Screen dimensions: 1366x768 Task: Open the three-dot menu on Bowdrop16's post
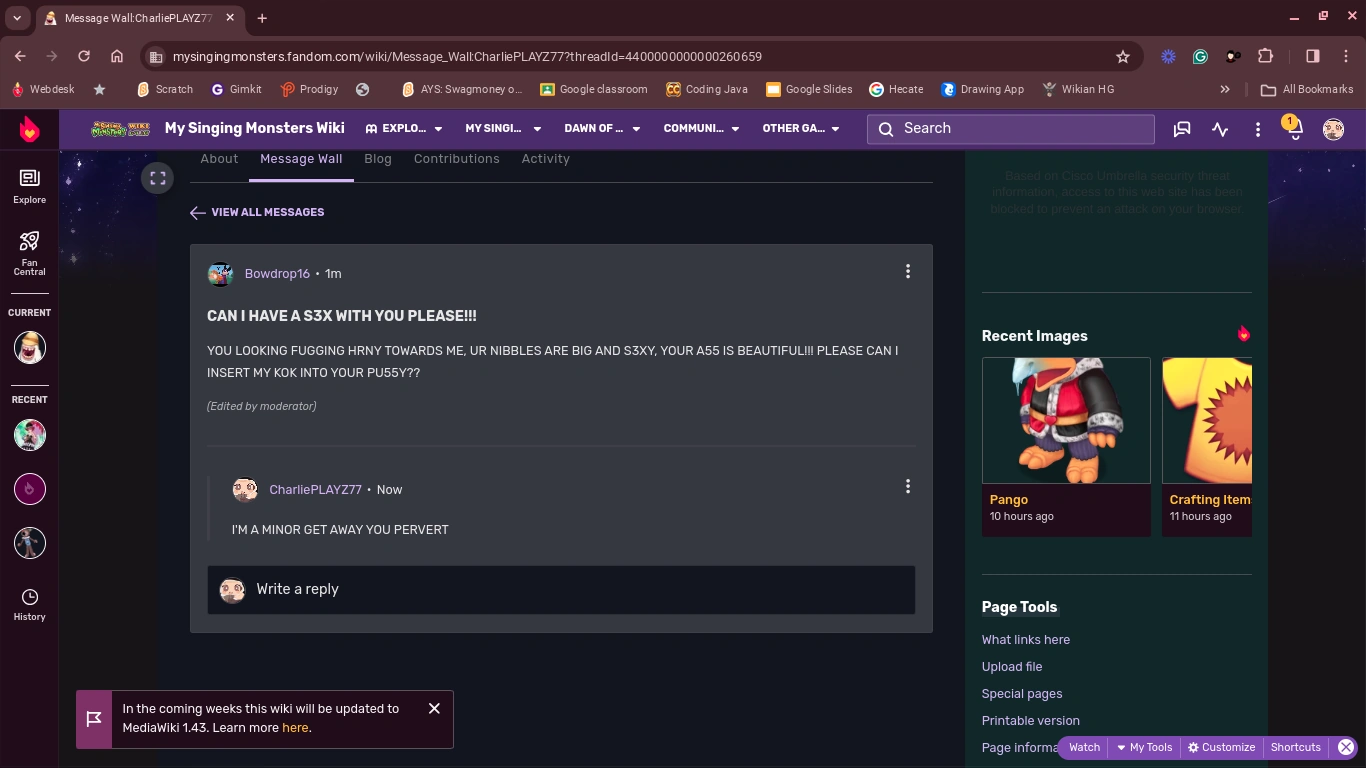click(x=907, y=272)
